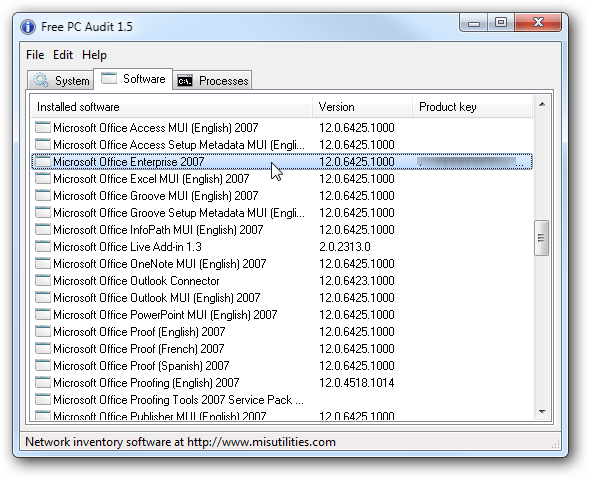Select Microsoft Office Live Add-in 1.3 entry
589x478 pixels.
pyautogui.click(x=127, y=247)
